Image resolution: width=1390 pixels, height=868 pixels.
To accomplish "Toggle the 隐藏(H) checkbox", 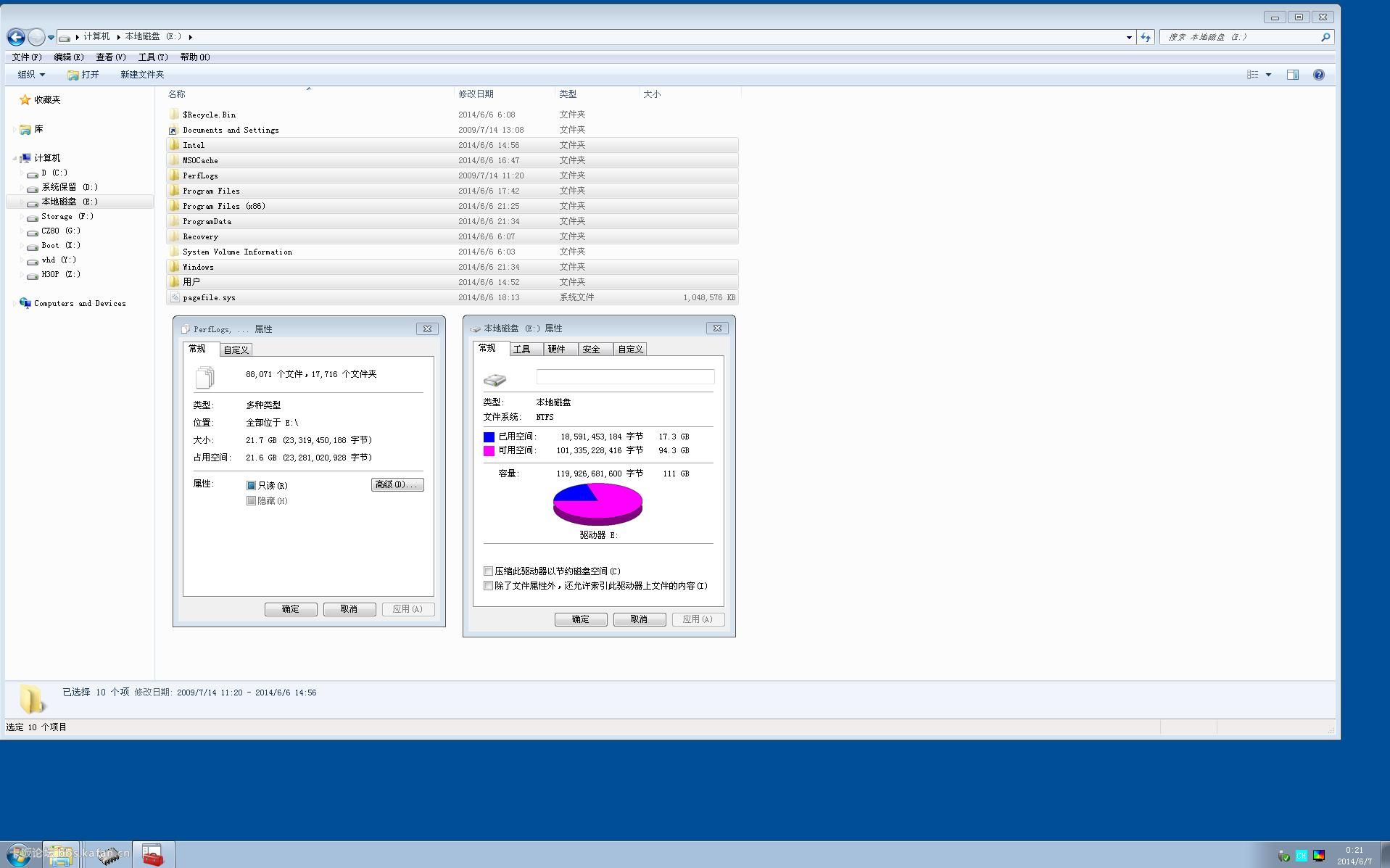I will 251,501.
